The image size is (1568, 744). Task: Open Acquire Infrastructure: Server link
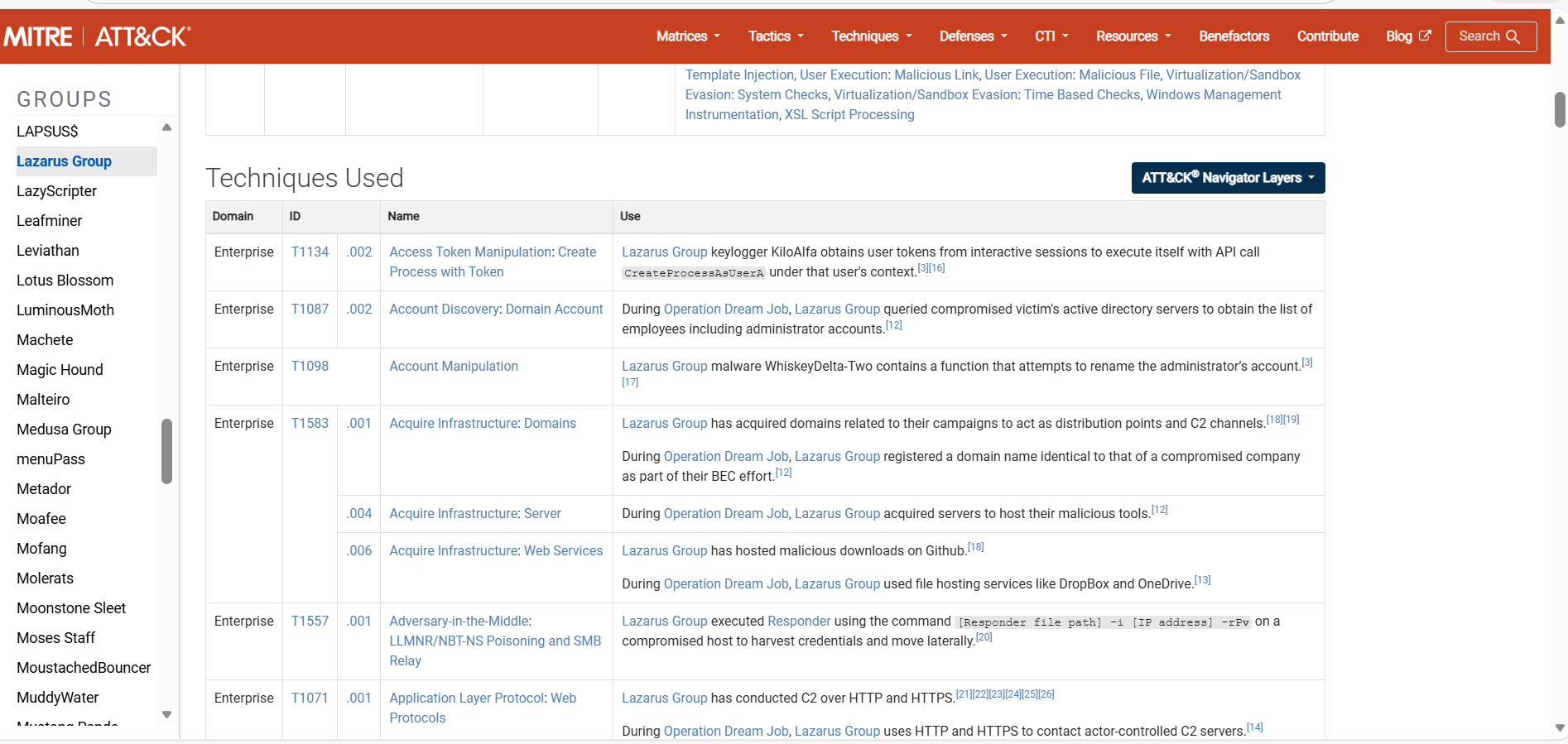(x=475, y=513)
